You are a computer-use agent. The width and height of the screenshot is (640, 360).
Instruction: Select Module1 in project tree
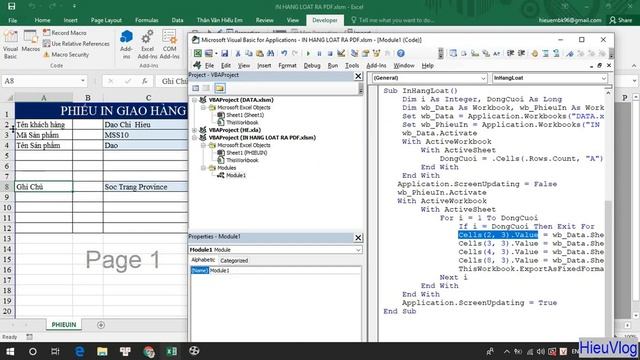click(236, 176)
